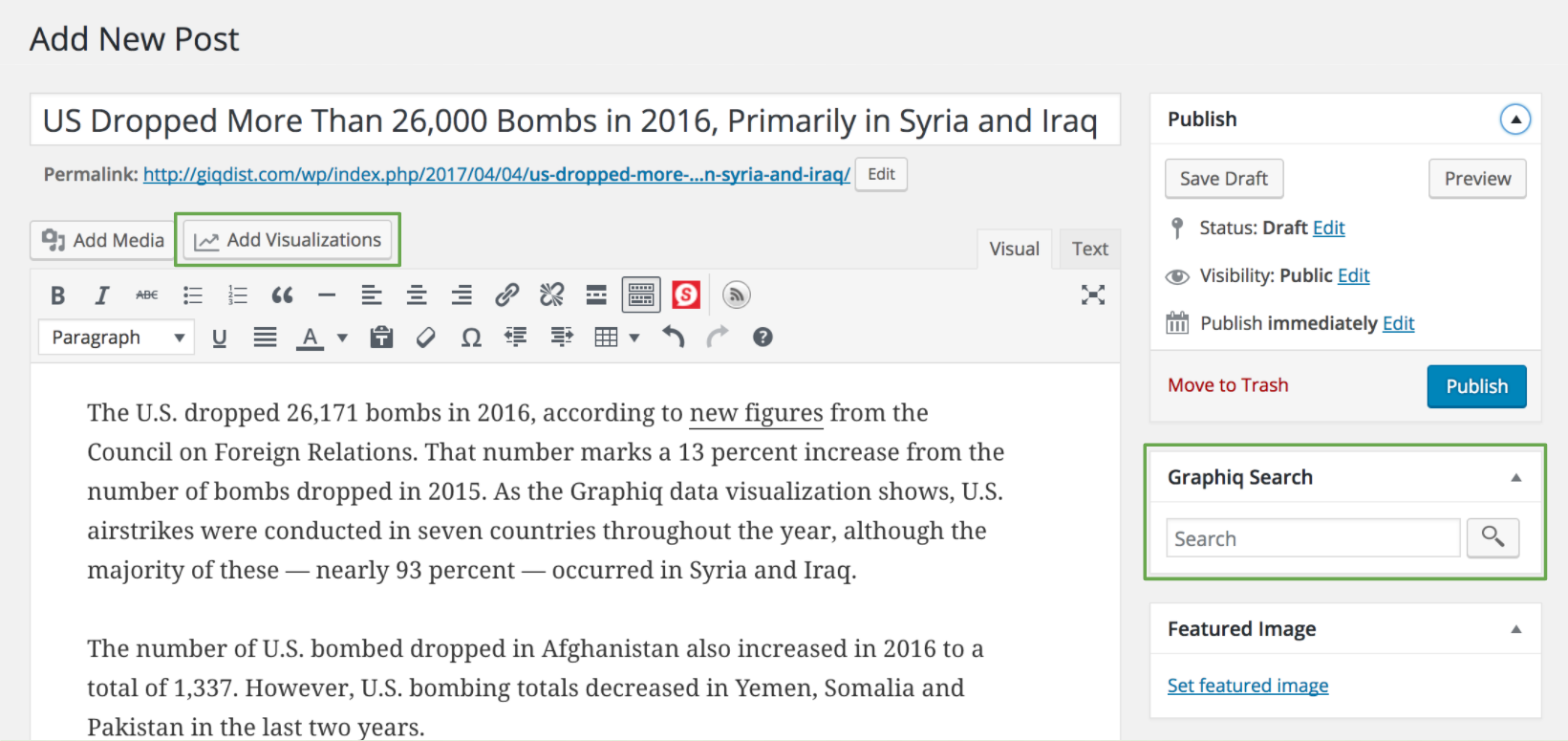Screen dimensions: 1568x741
Task: Click Add Visualizations button
Action: (x=288, y=240)
